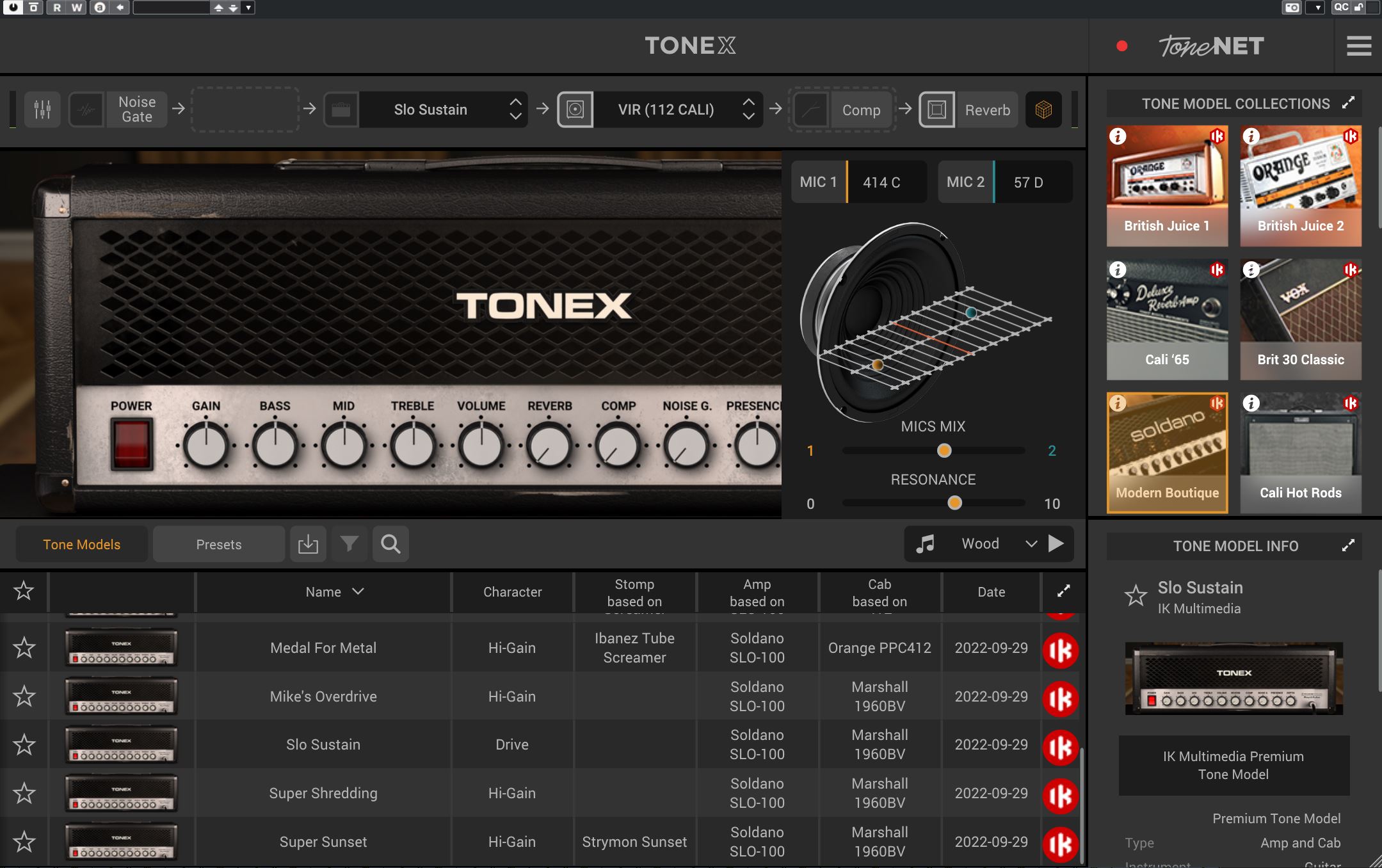Switch to the Presets tab
The height and width of the screenshot is (868, 1382).
[x=218, y=543]
